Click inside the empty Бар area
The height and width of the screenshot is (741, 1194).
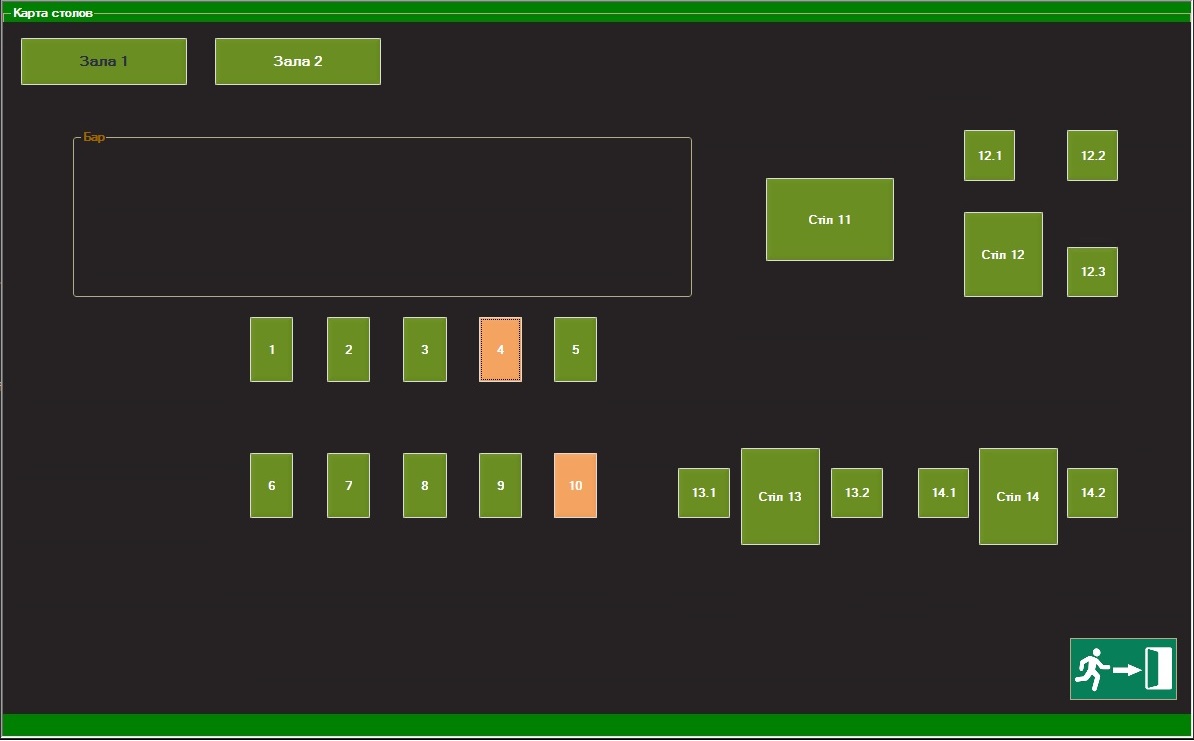point(382,217)
